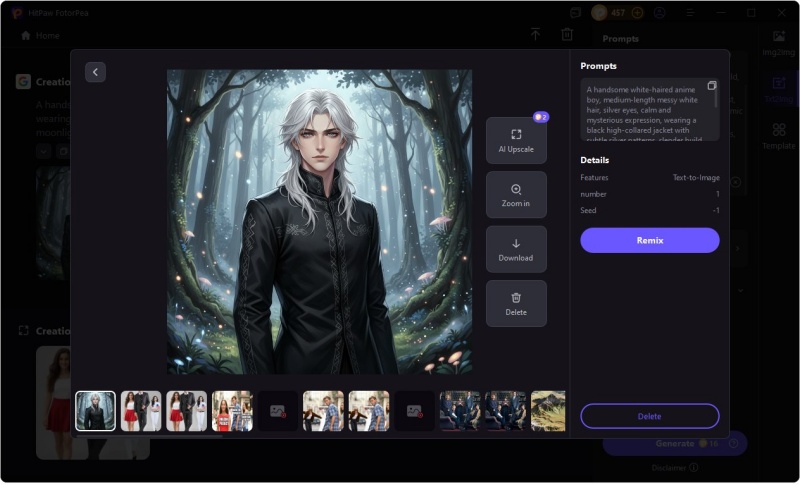Image resolution: width=800 pixels, height=485 pixels.
Task: Select the sixth thumbnail with plaid shirt man
Action: tap(323, 411)
